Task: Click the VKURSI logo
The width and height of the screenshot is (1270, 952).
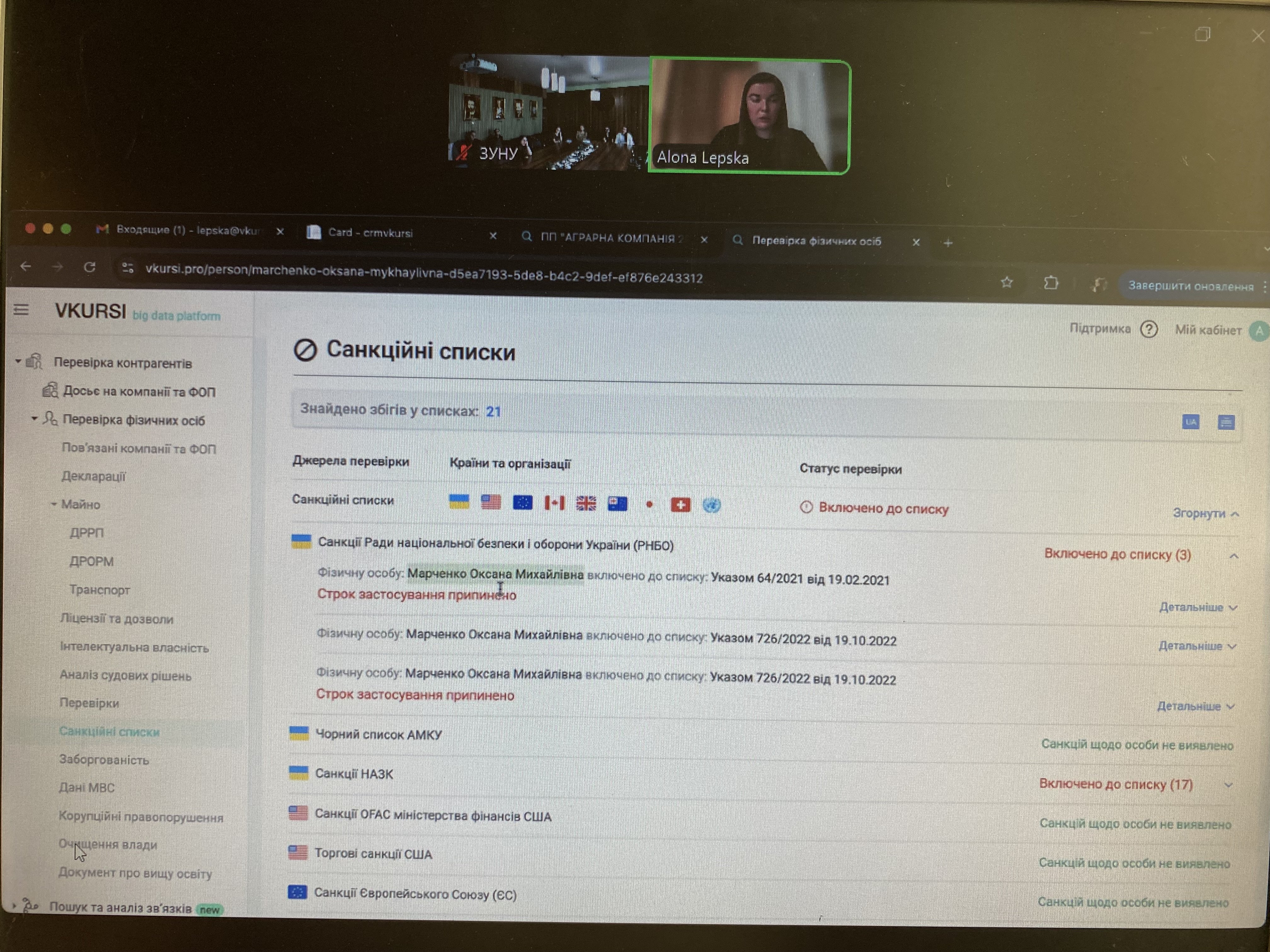Action: 90,312
